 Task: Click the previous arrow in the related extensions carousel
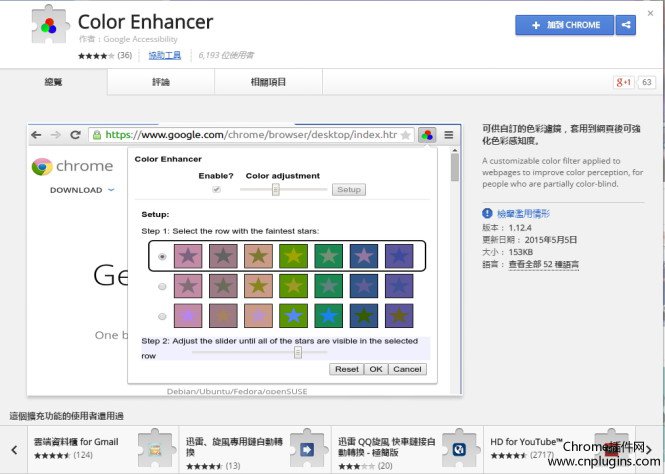[x=14, y=450]
